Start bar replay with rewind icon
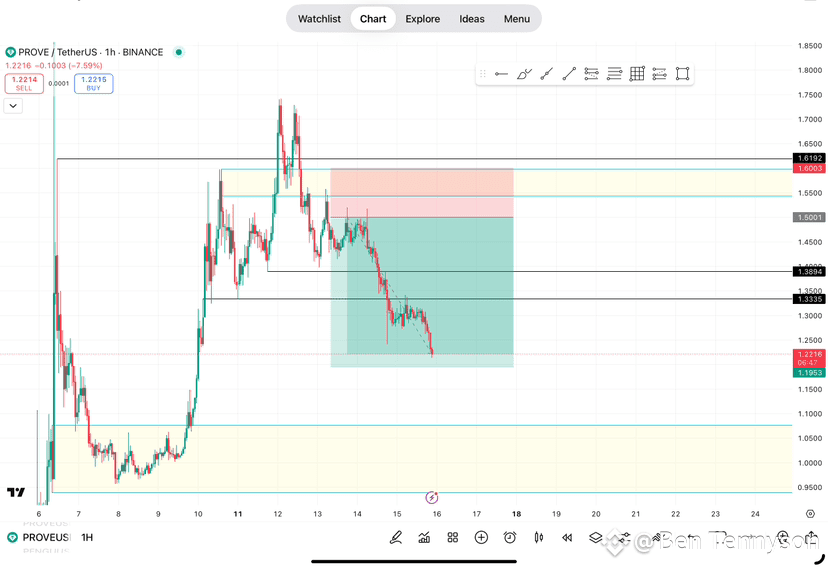This screenshot has height=568, width=828. tap(567, 537)
